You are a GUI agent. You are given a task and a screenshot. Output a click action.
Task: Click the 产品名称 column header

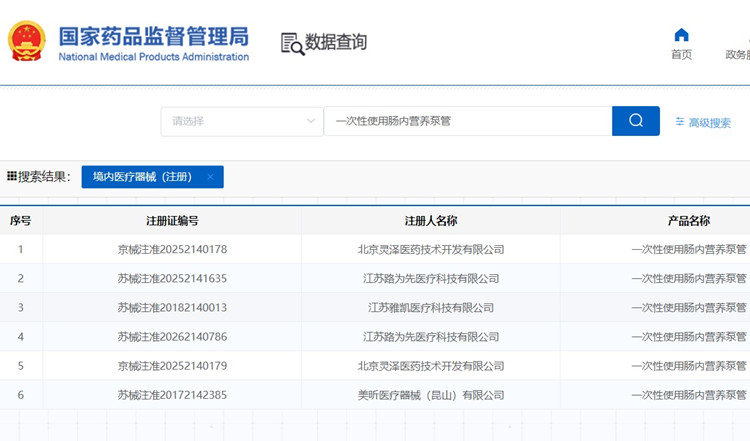[689, 220]
